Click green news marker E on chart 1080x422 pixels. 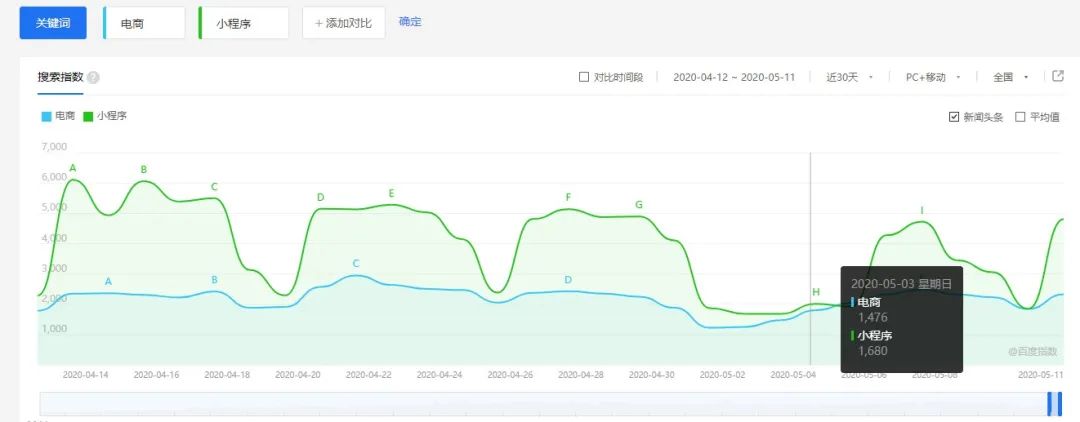391,193
